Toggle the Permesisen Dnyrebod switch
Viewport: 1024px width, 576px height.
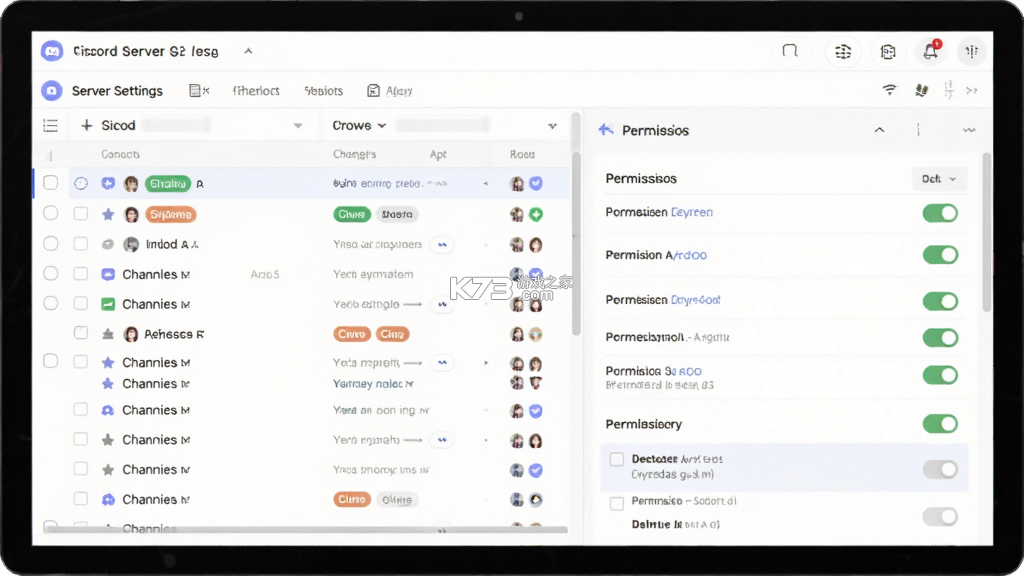(x=940, y=301)
